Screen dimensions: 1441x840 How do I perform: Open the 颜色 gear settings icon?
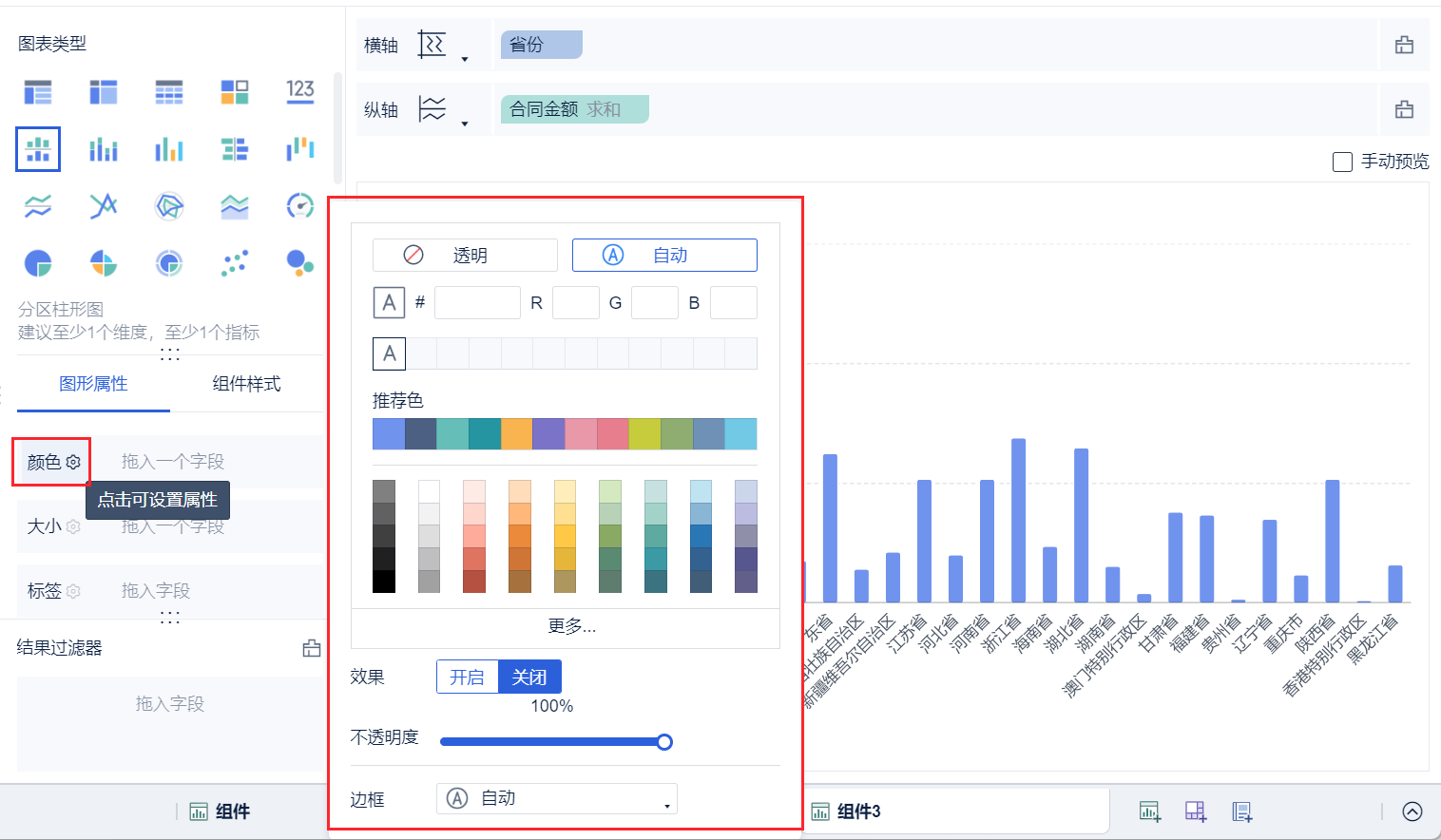coord(73,462)
